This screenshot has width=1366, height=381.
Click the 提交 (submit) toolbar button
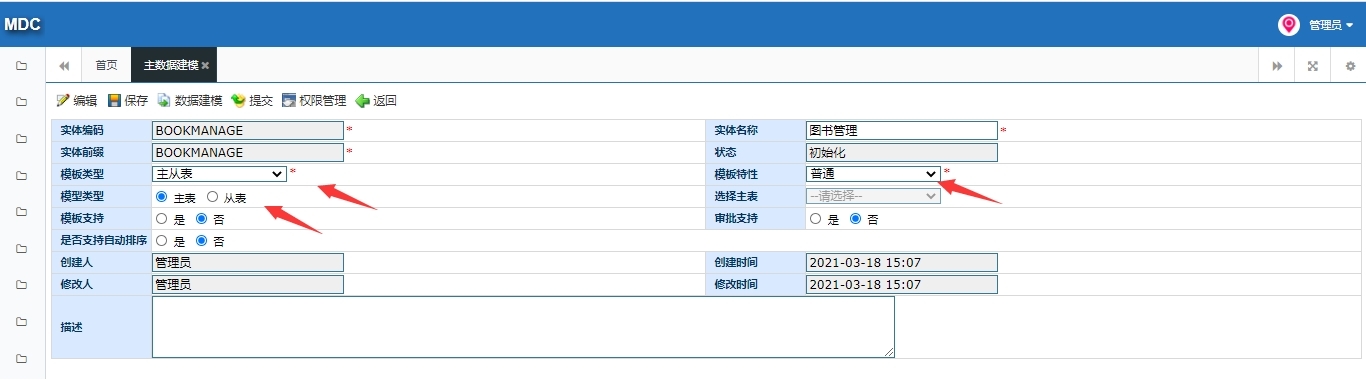252,101
